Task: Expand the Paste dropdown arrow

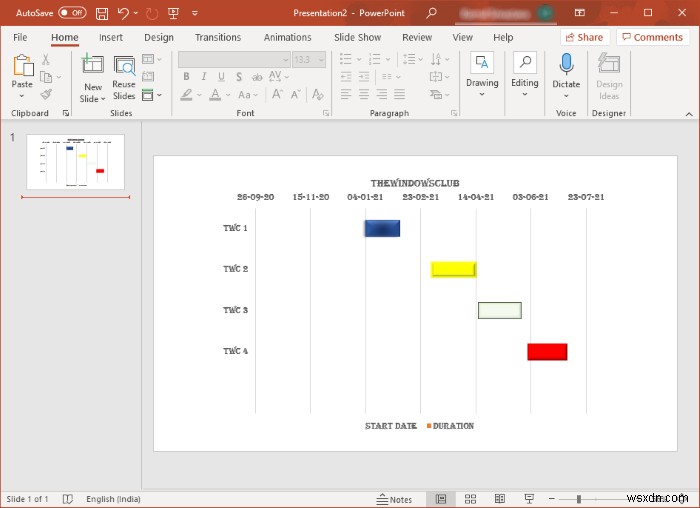Action: click(22, 97)
